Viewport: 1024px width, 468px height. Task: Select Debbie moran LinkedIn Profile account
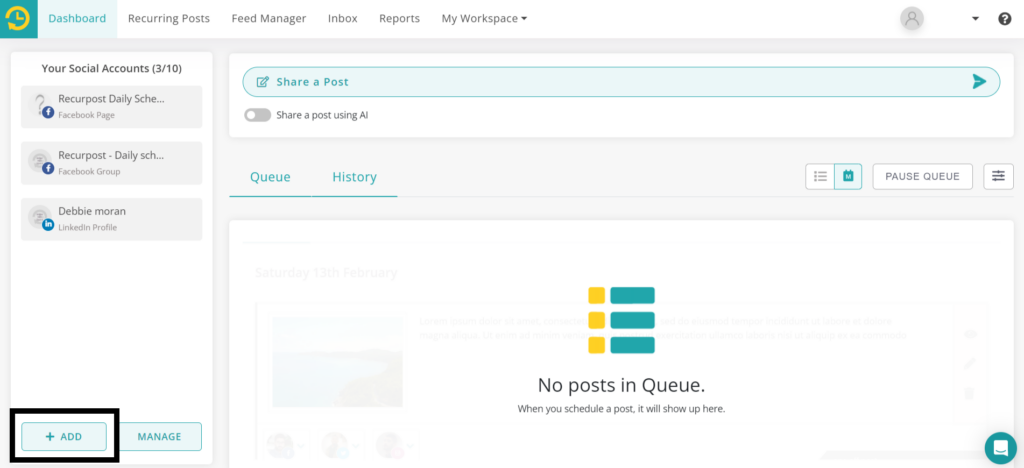[112, 219]
